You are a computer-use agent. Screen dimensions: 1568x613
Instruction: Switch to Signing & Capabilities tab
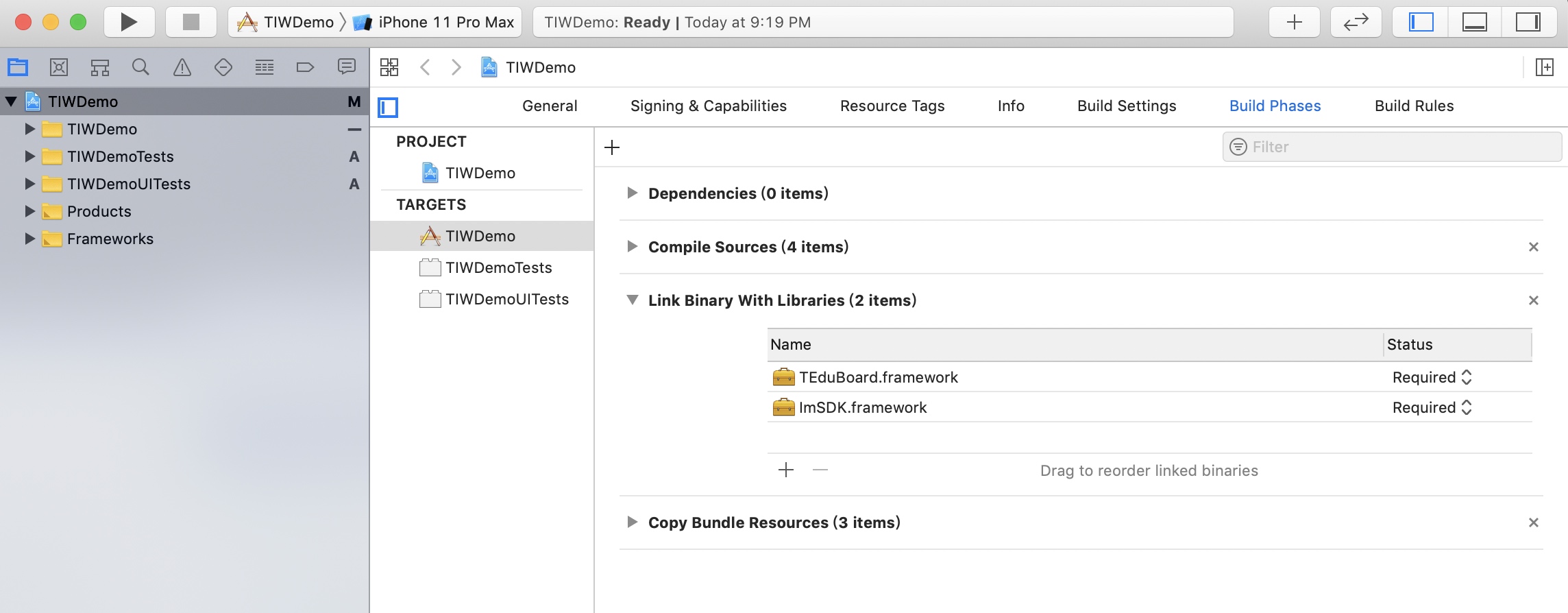[x=709, y=106]
